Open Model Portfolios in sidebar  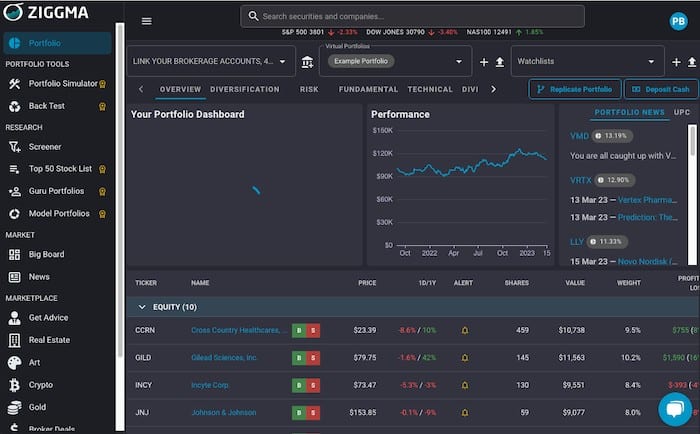tap(57, 213)
